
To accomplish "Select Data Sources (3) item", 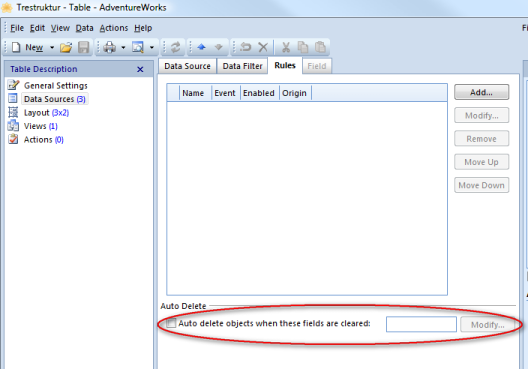I will click(55, 99).
